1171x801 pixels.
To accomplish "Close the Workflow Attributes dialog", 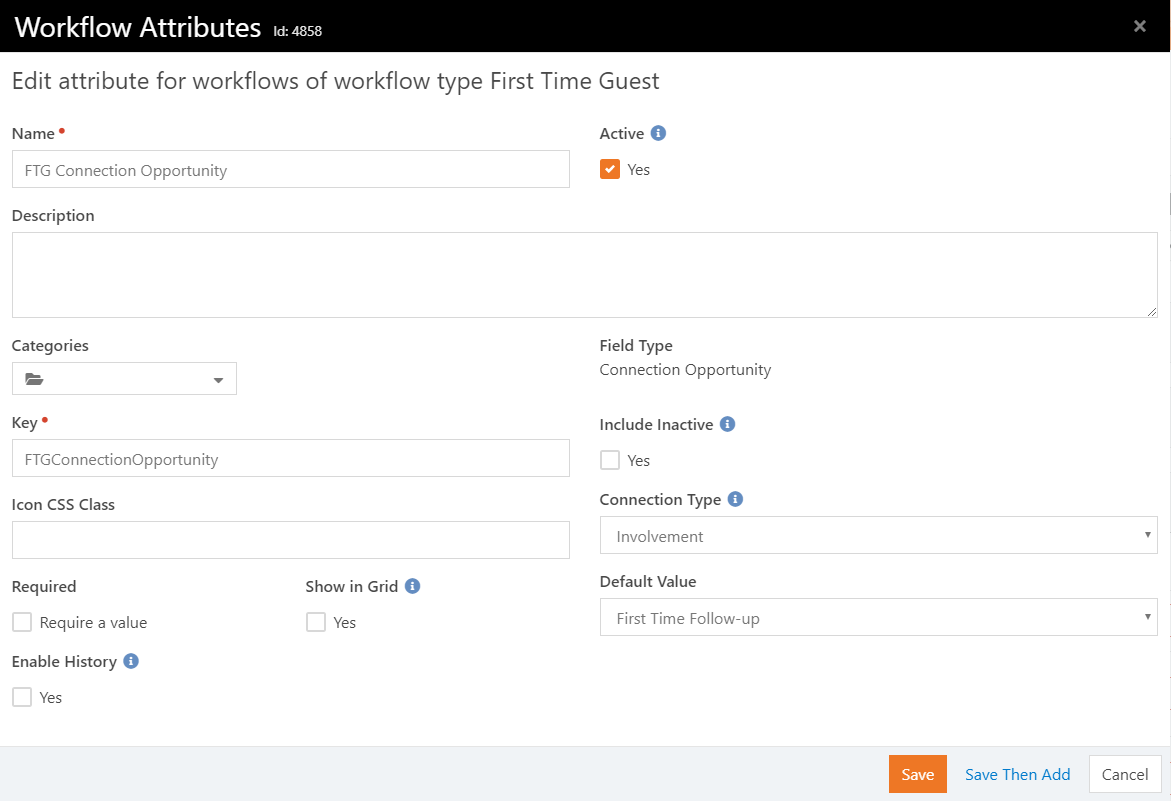I will click(1140, 26).
